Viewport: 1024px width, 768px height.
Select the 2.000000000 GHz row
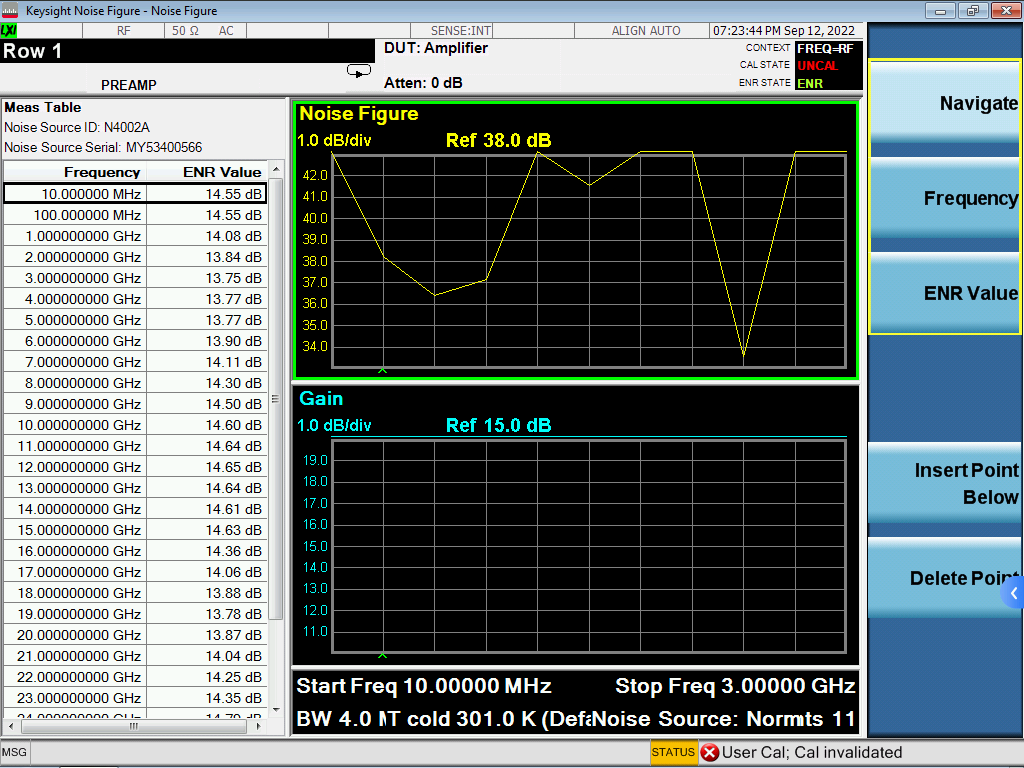tap(135, 257)
